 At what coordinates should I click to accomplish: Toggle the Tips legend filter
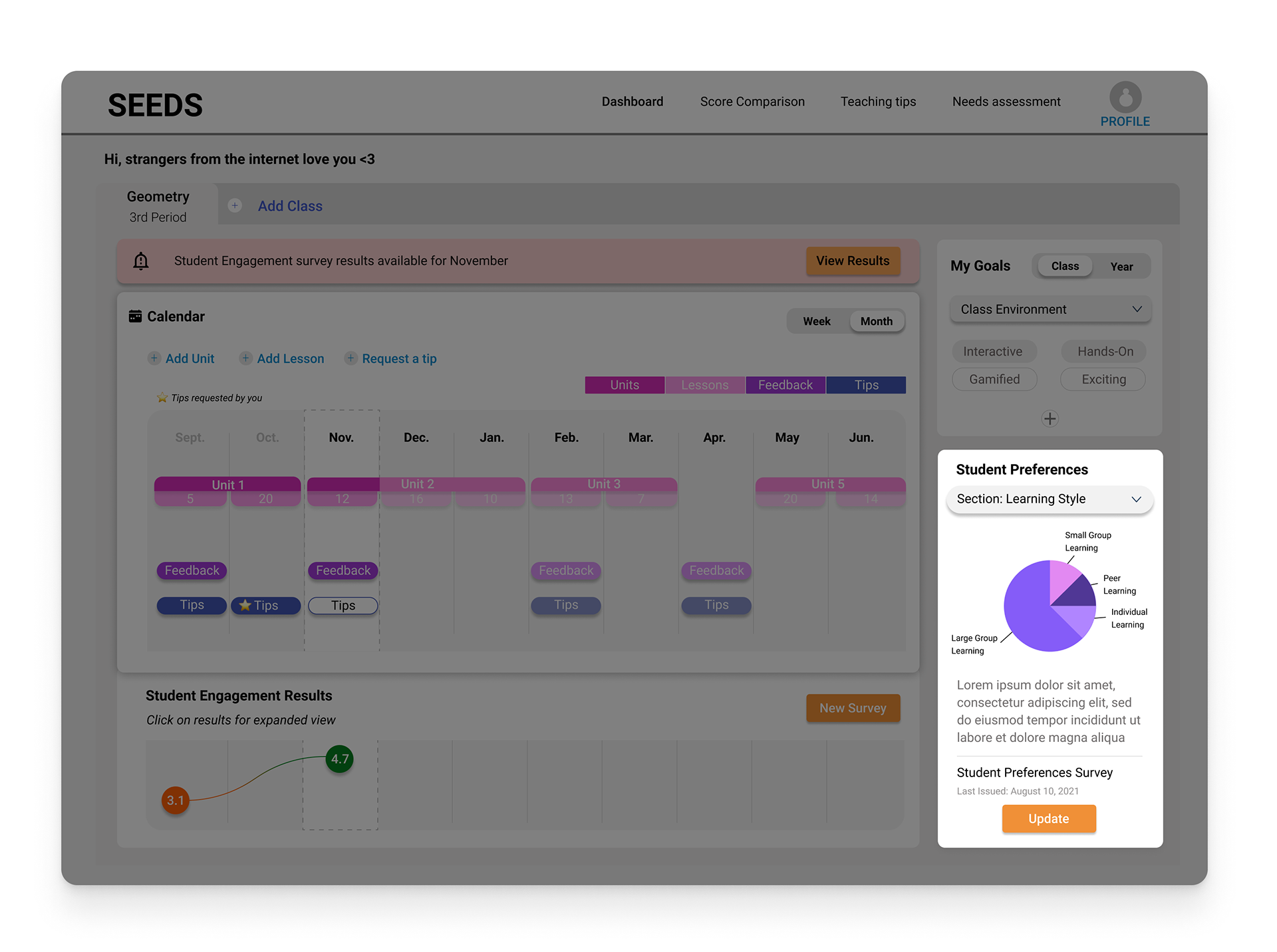pyautogui.click(x=866, y=385)
